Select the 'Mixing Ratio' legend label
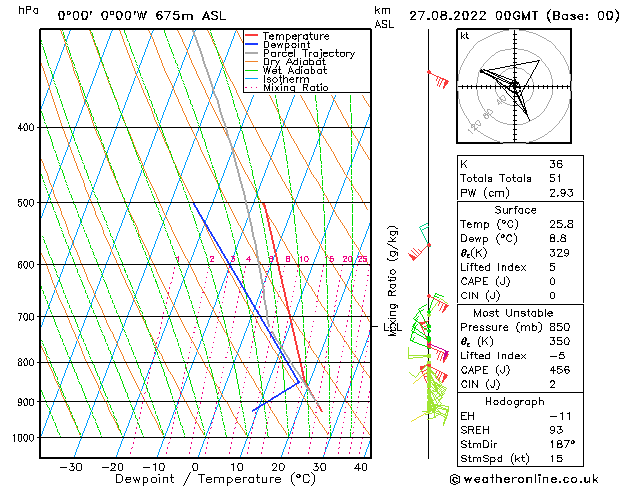This screenshot has width=629, height=486. point(296,87)
